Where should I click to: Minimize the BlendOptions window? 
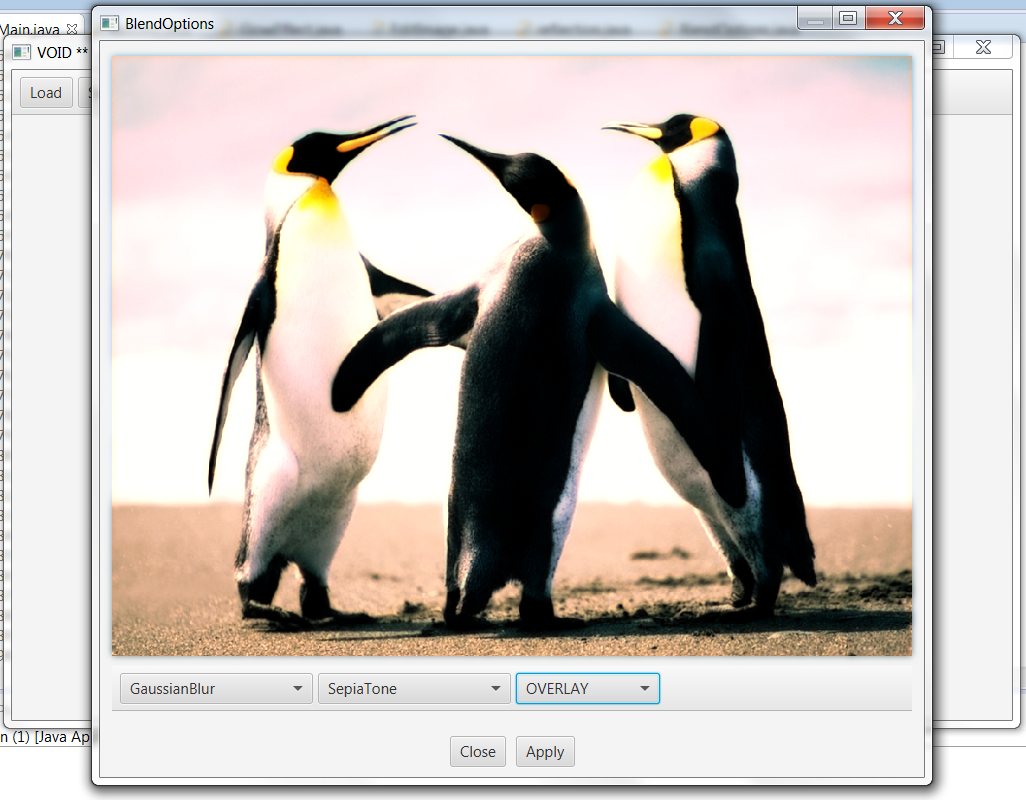pyautogui.click(x=815, y=18)
